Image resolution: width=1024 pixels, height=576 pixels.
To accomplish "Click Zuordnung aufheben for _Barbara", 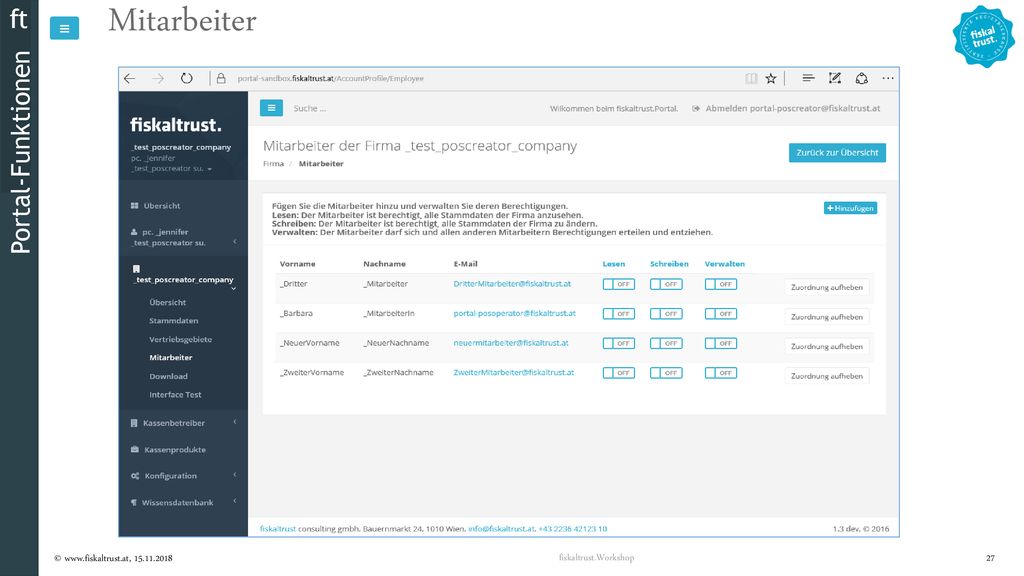I will pyautogui.click(x=827, y=317).
